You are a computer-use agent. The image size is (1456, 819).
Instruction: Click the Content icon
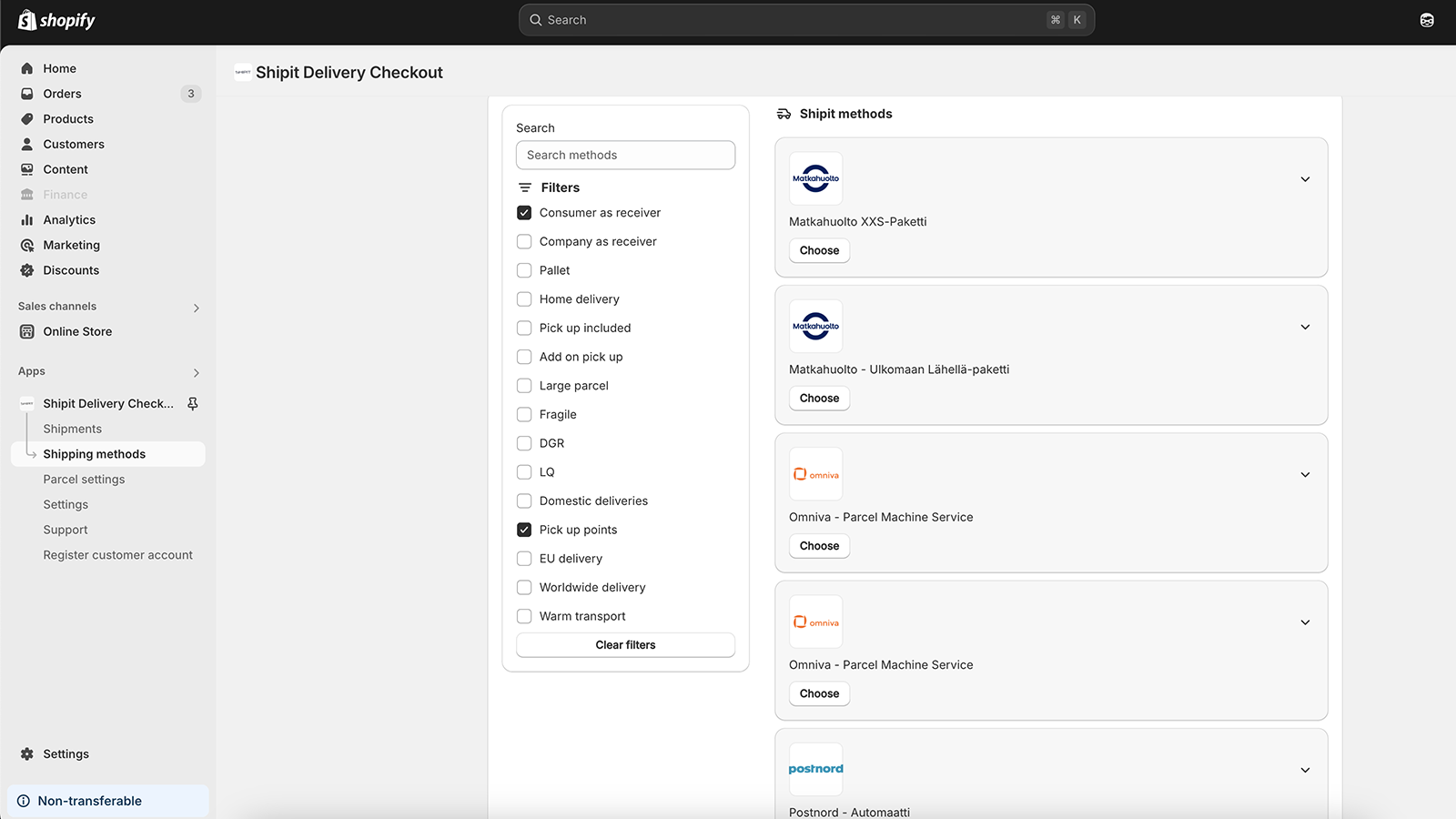pyautogui.click(x=27, y=169)
